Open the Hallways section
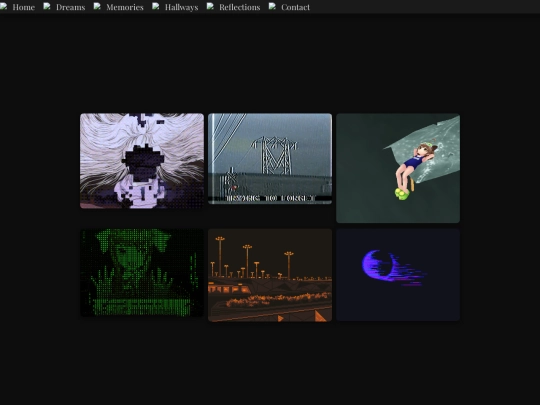 point(181,7)
